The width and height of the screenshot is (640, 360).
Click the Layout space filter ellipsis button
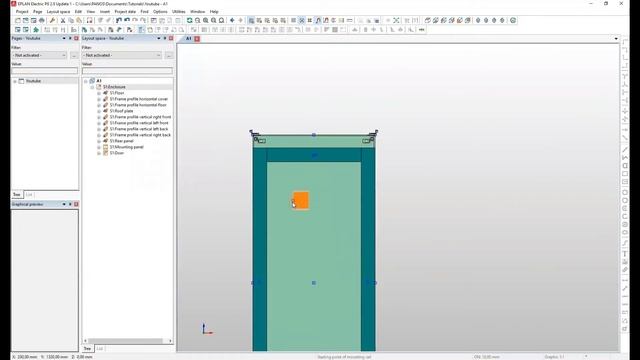pos(169,55)
